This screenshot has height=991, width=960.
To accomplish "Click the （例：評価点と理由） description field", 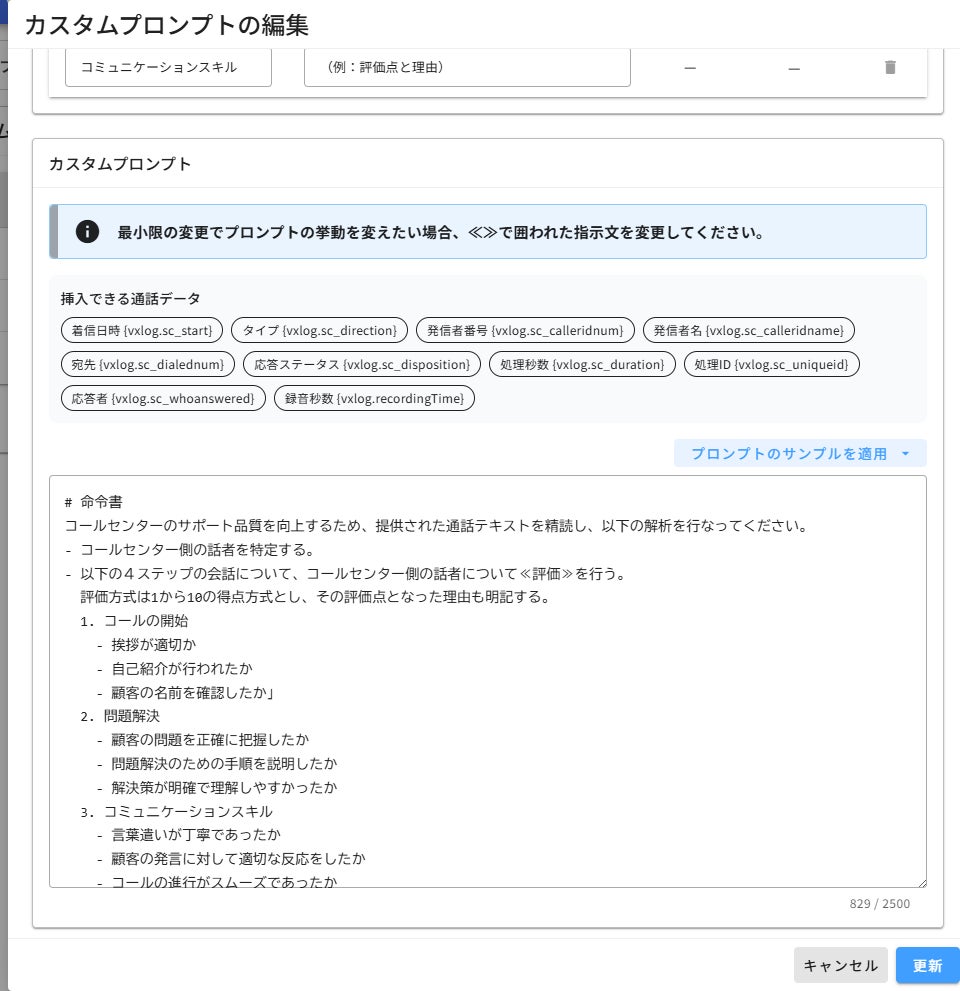I will pos(467,67).
